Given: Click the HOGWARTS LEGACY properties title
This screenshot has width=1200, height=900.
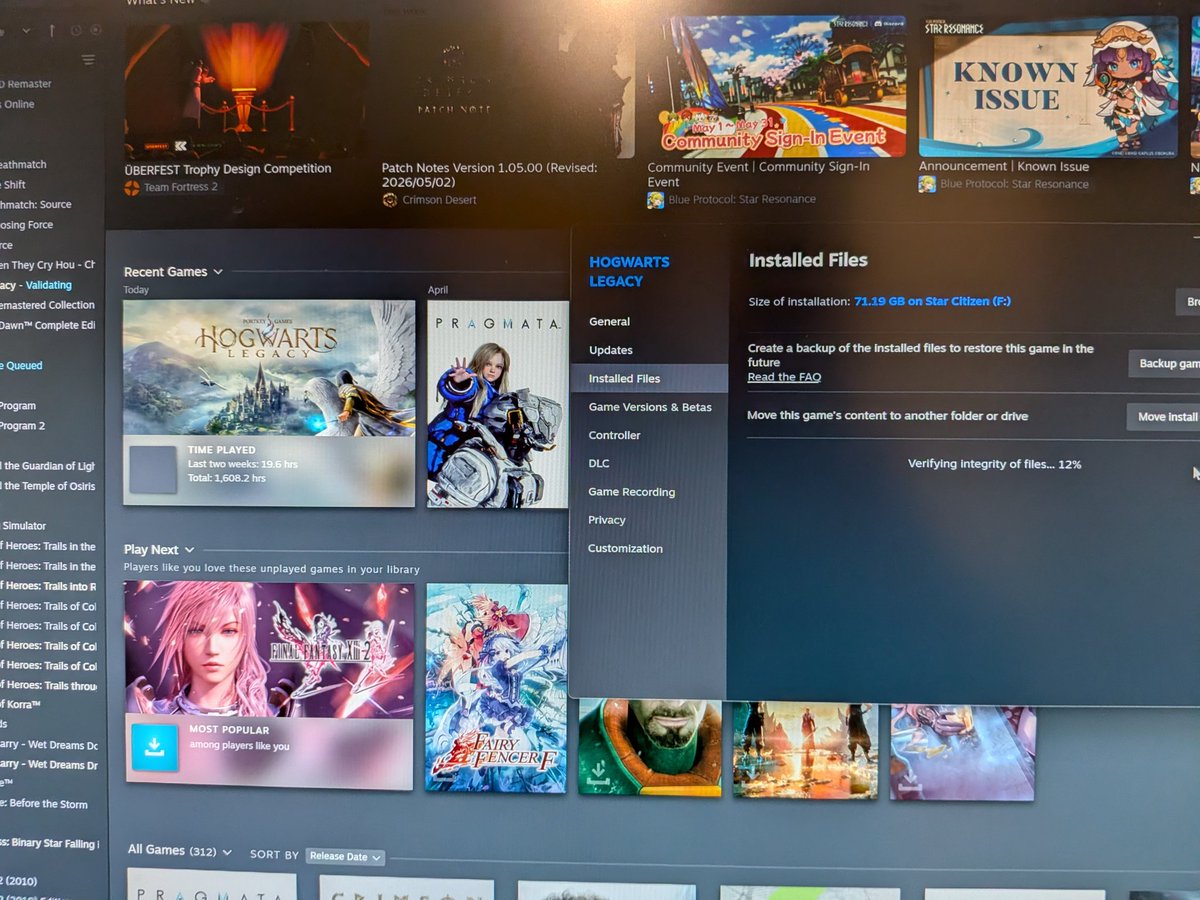Looking at the screenshot, I should [x=629, y=271].
